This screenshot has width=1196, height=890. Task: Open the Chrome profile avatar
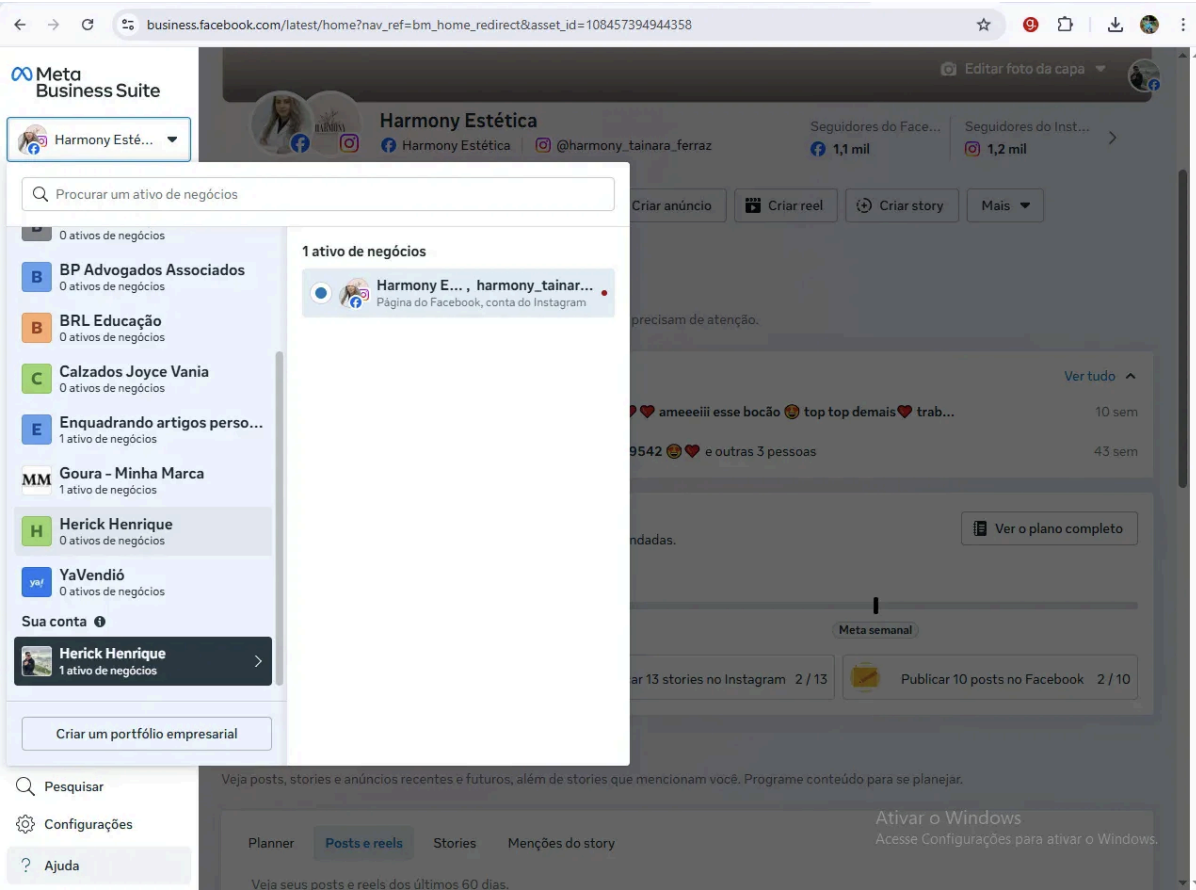click(1149, 24)
